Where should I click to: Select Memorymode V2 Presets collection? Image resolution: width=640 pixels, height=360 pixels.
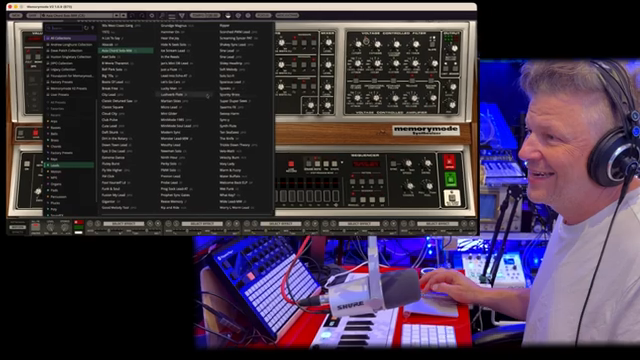pyautogui.click(x=70, y=88)
